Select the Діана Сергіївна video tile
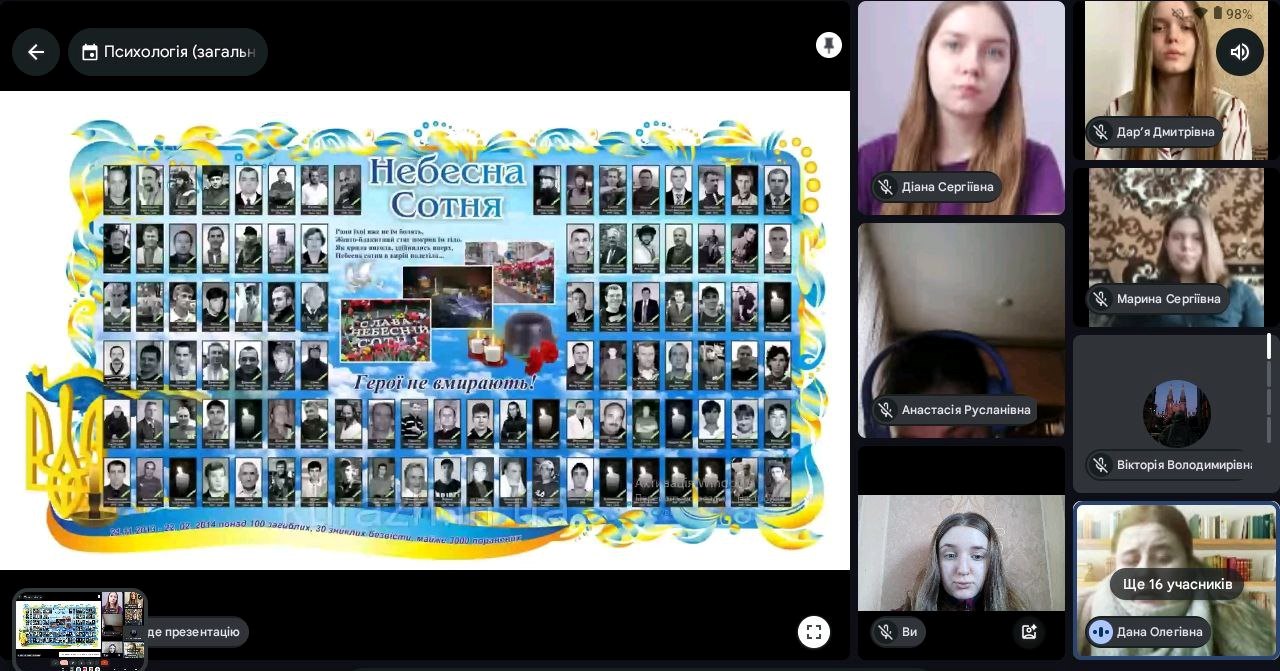 click(961, 108)
